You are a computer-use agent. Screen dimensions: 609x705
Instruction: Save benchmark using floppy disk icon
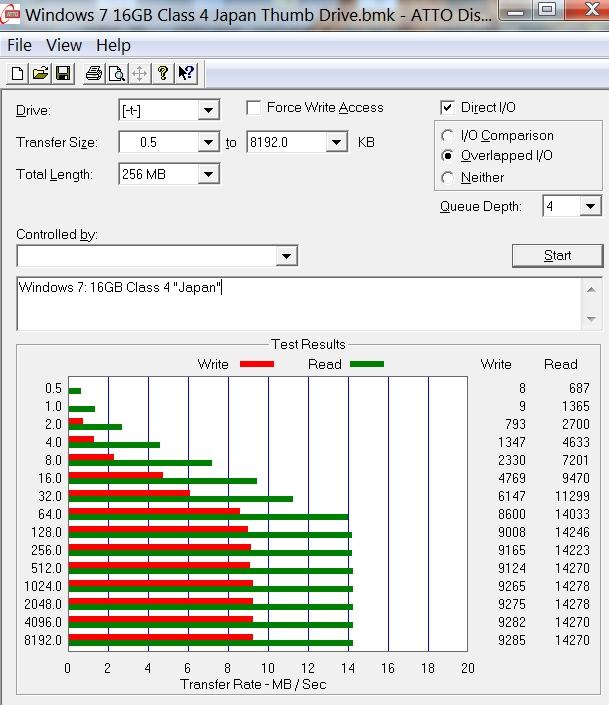[63, 73]
